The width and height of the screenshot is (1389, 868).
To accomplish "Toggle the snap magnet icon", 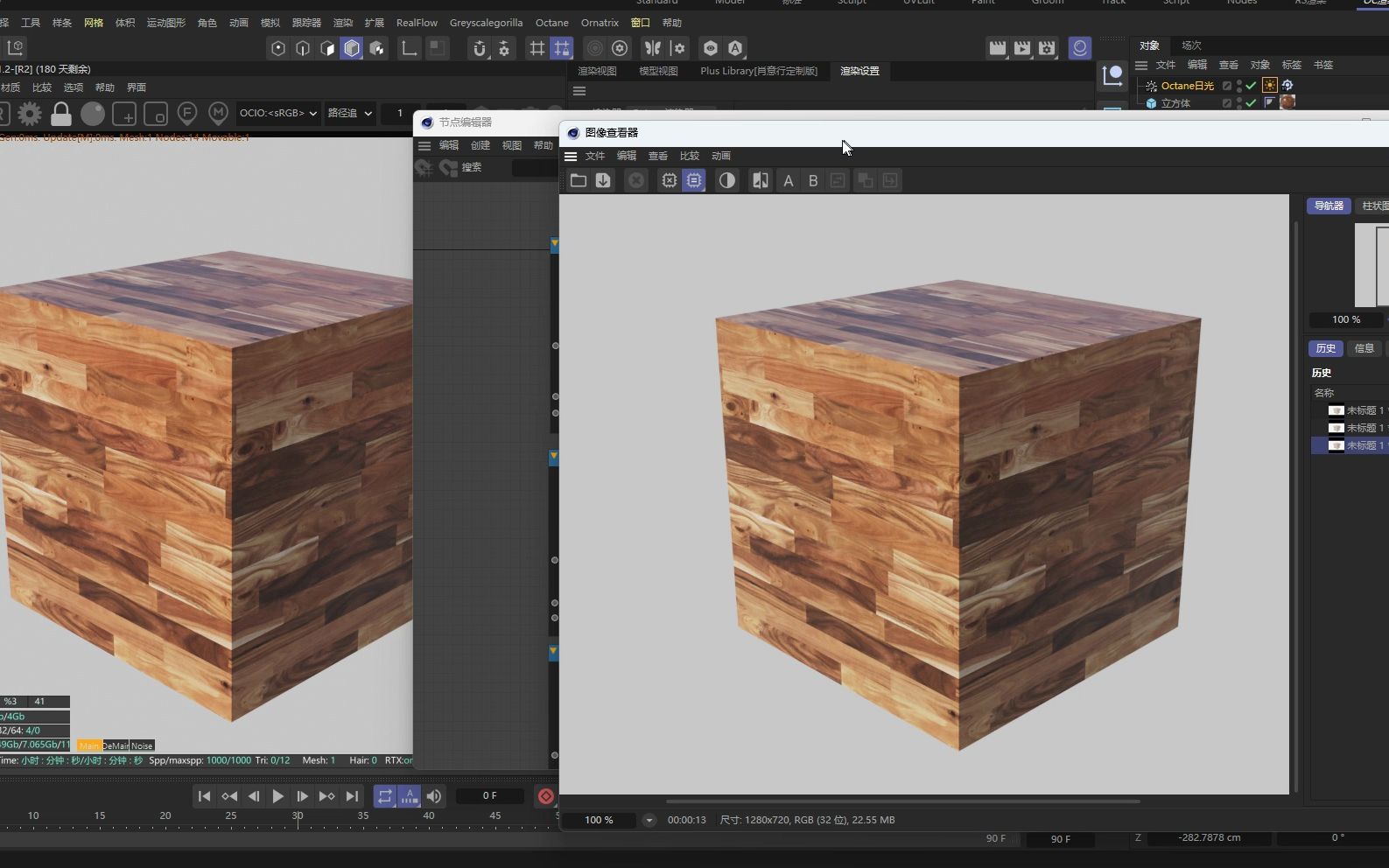I will pyautogui.click(x=480, y=48).
